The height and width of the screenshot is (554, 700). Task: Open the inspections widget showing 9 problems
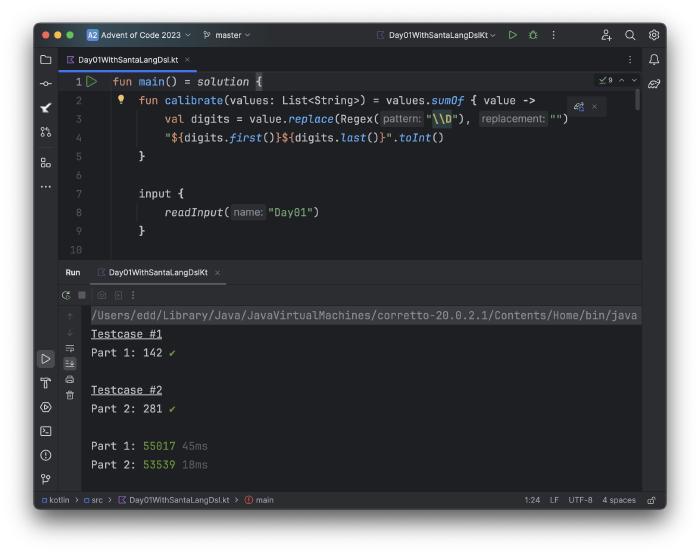point(606,80)
